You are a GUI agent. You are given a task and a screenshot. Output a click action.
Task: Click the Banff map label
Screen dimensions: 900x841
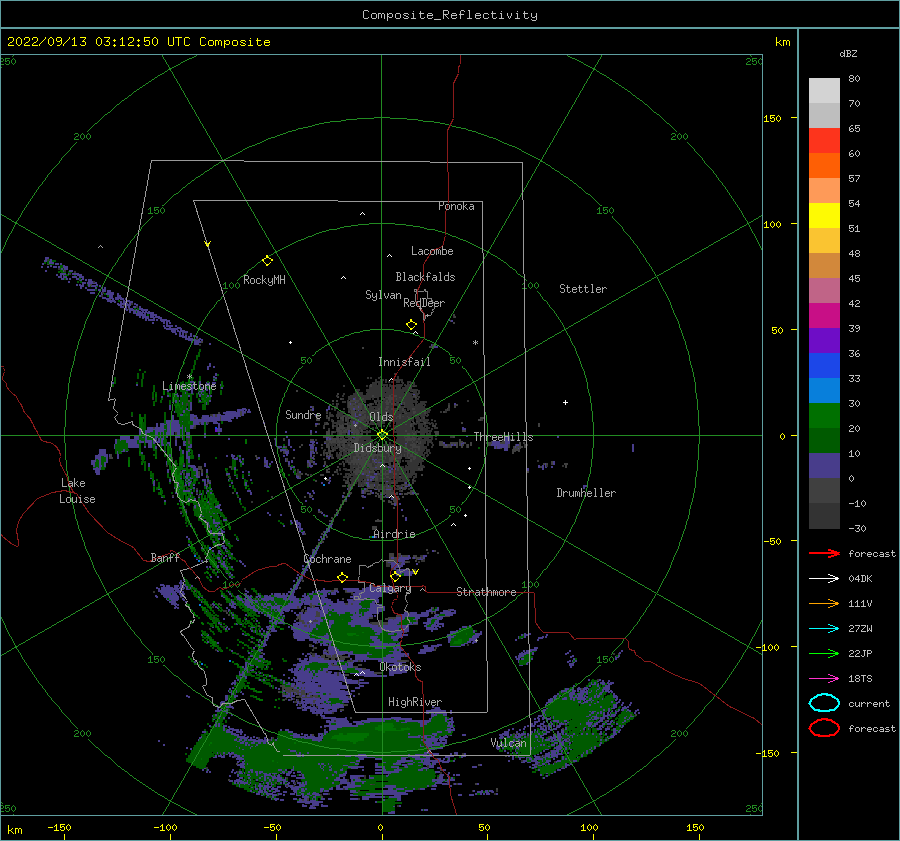165,557
